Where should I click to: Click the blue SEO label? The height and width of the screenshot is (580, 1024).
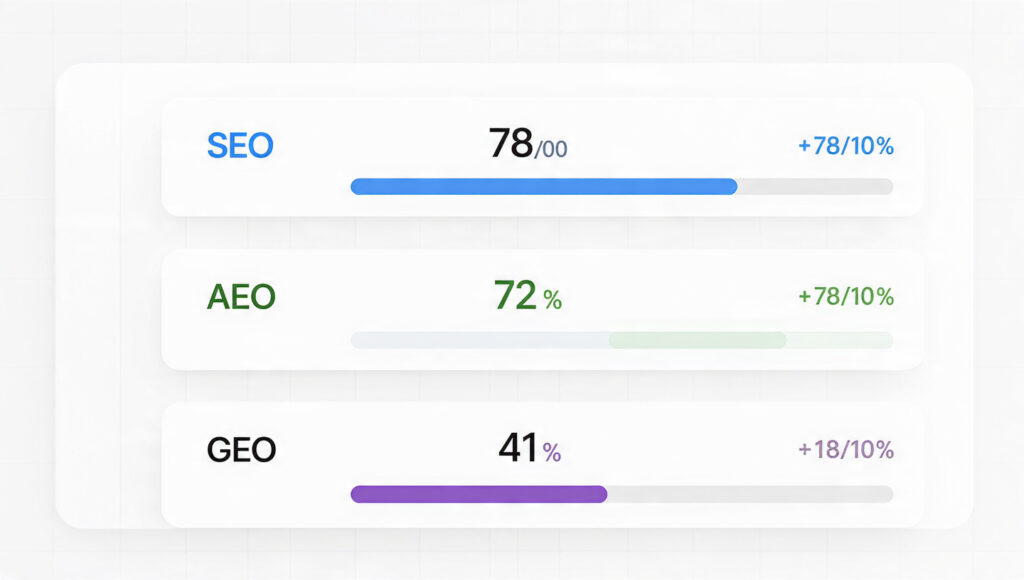click(239, 146)
